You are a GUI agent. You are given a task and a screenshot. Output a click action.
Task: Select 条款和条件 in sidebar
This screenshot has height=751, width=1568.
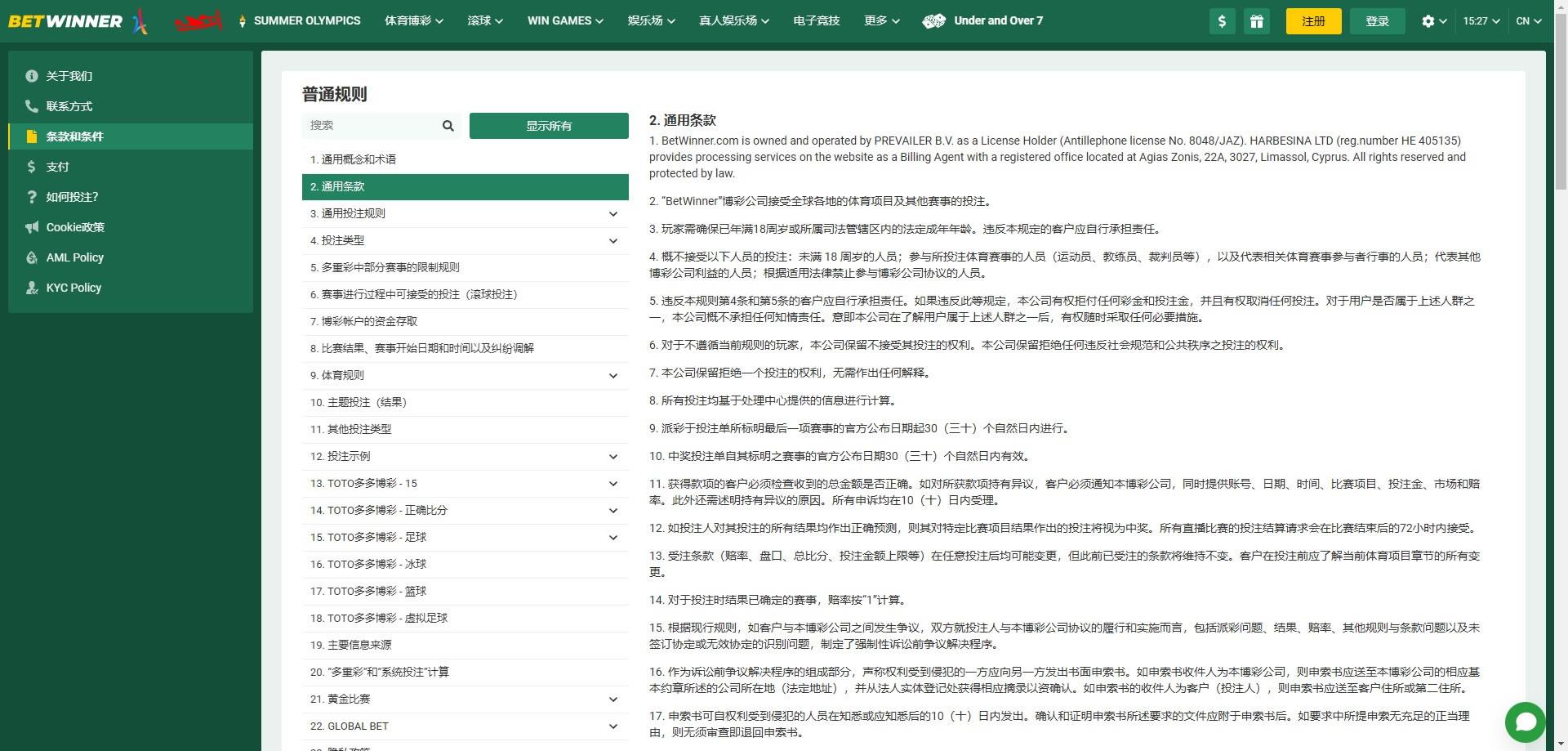click(x=131, y=136)
